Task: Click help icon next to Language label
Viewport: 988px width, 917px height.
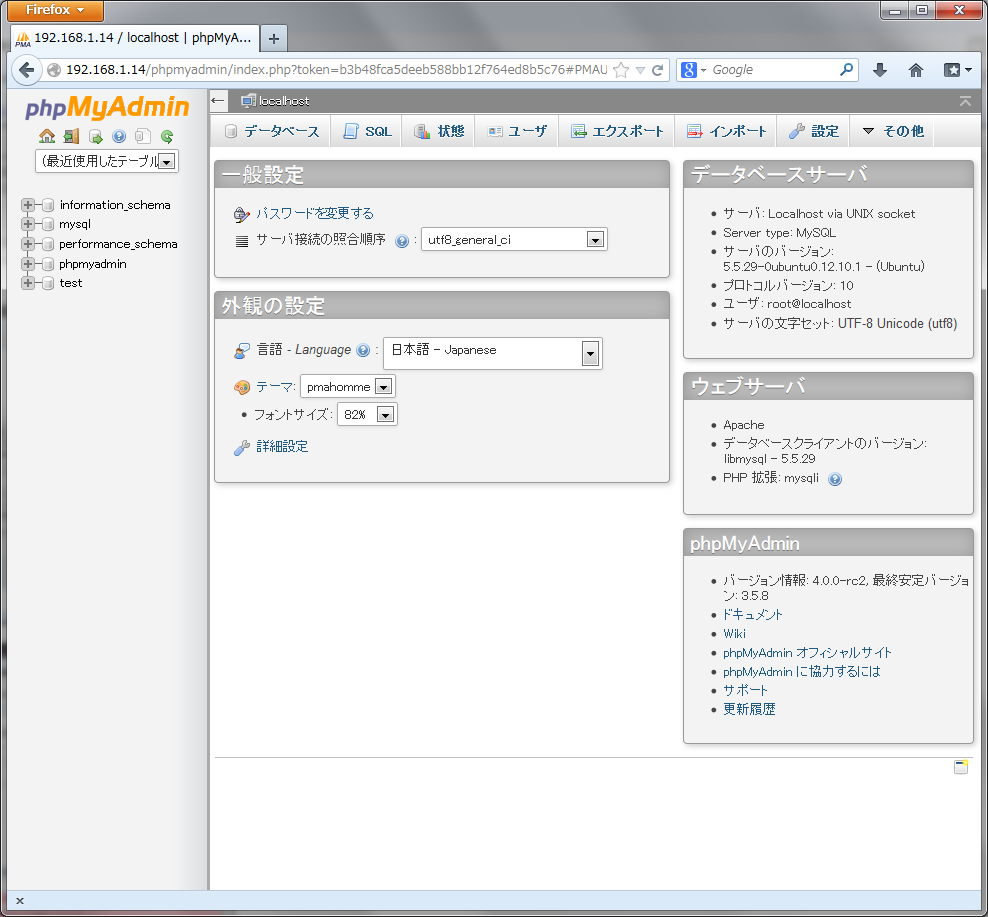Action: pos(363,350)
